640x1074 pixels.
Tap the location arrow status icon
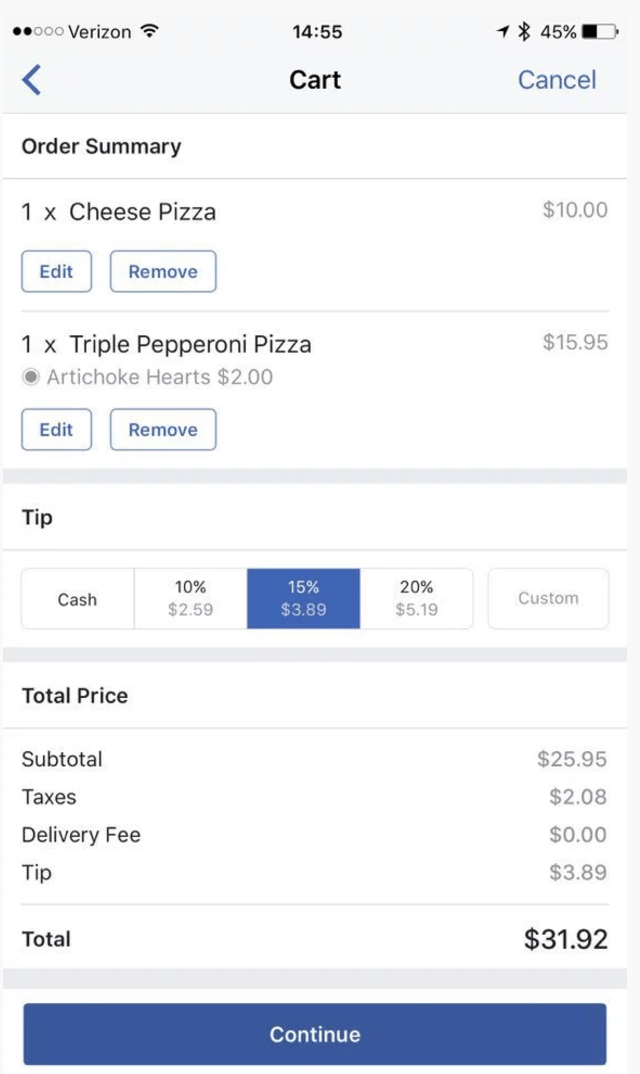pos(503,32)
